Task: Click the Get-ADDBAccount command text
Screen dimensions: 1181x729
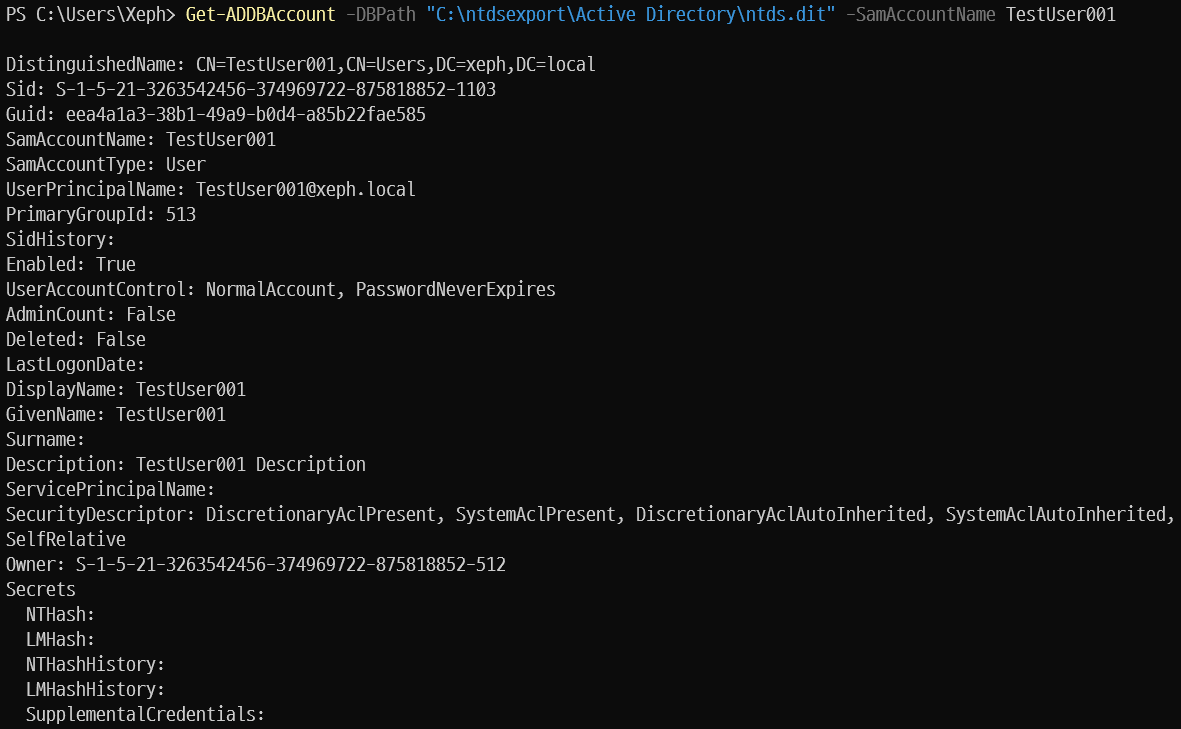Action: click(x=260, y=14)
